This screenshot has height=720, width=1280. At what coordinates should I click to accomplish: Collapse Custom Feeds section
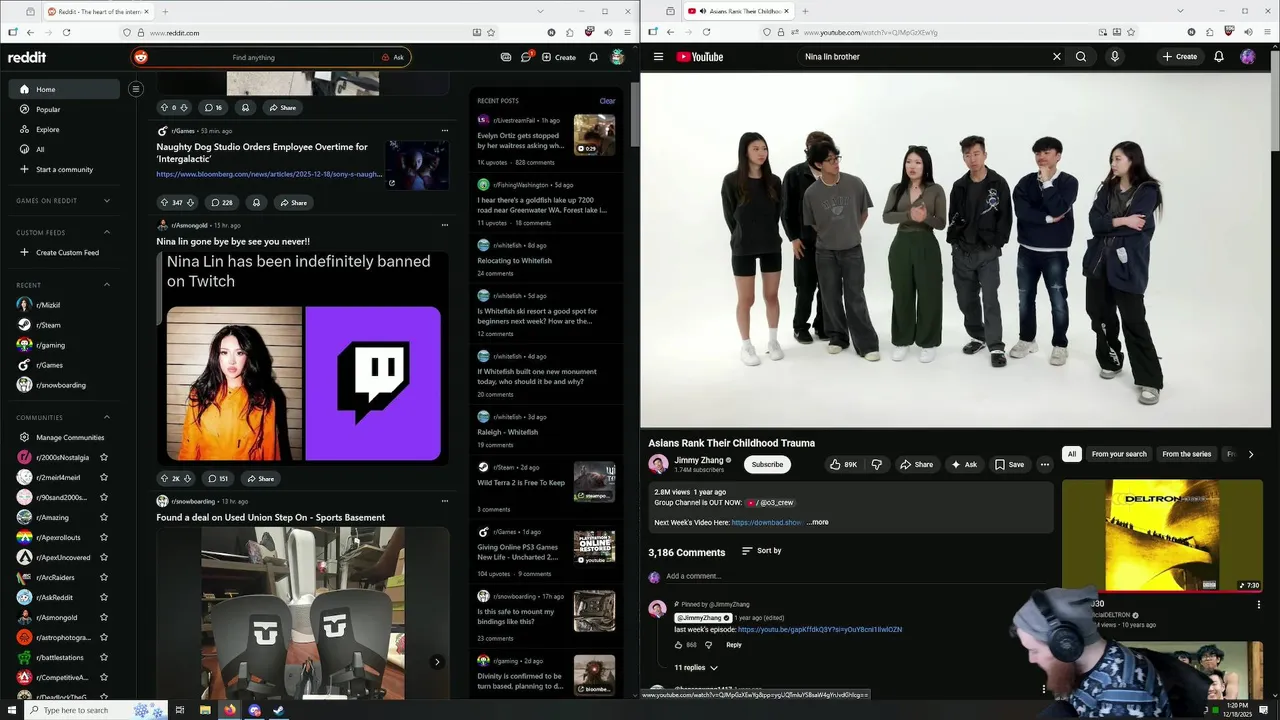pyautogui.click(x=107, y=232)
